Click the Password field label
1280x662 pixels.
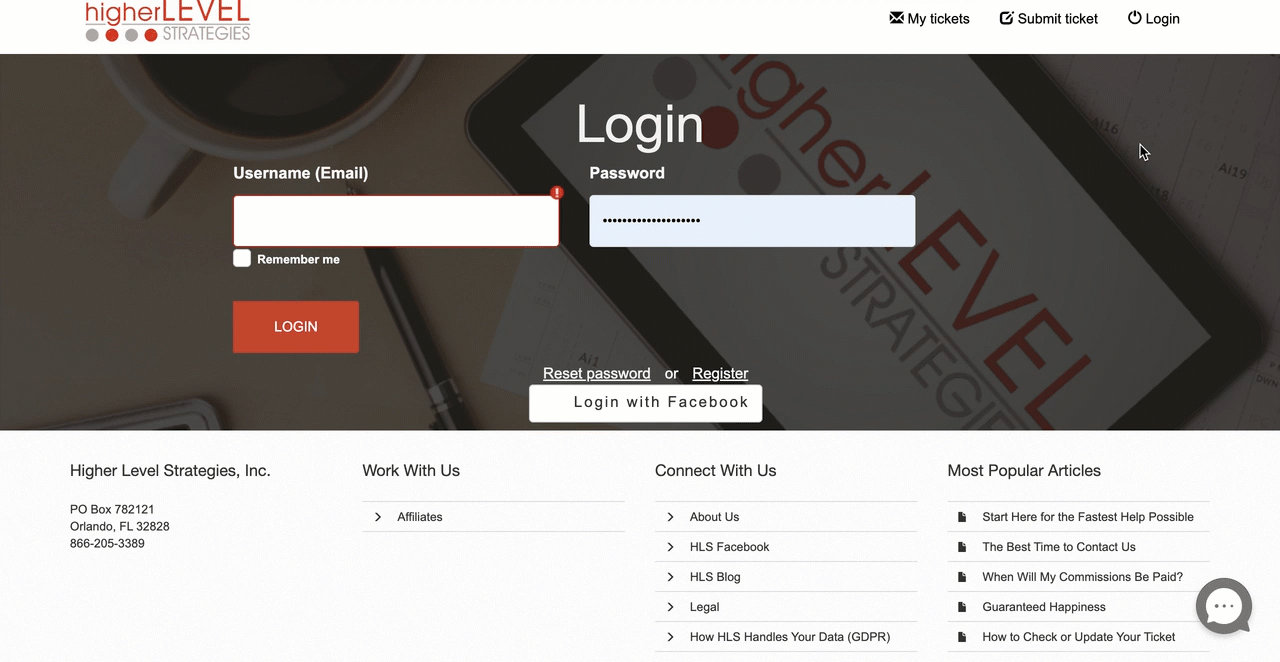[627, 173]
